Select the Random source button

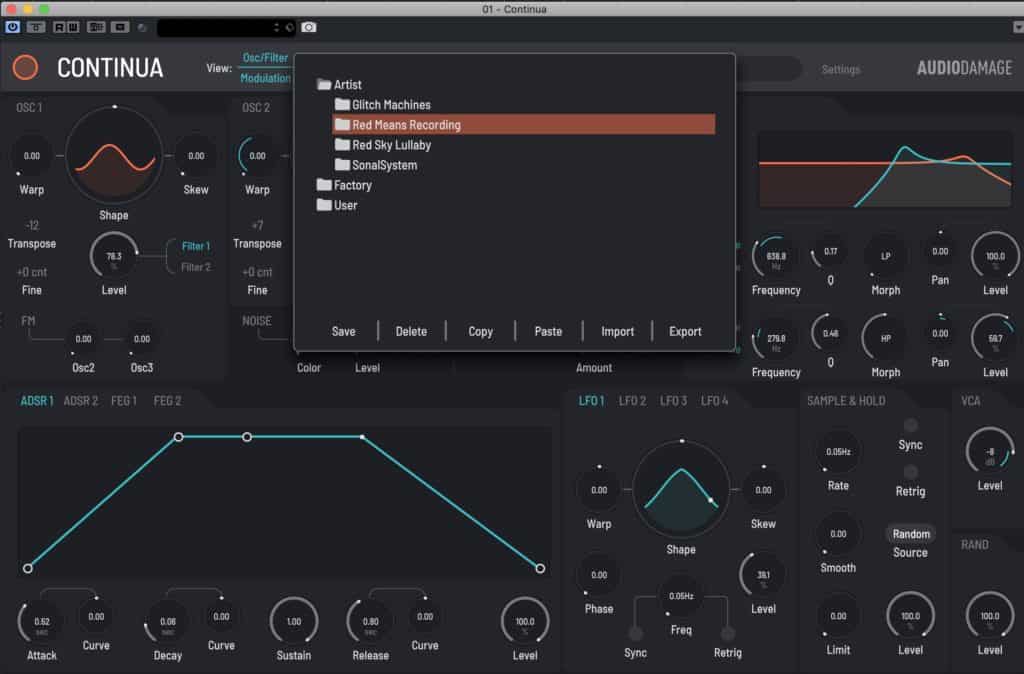(x=911, y=534)
